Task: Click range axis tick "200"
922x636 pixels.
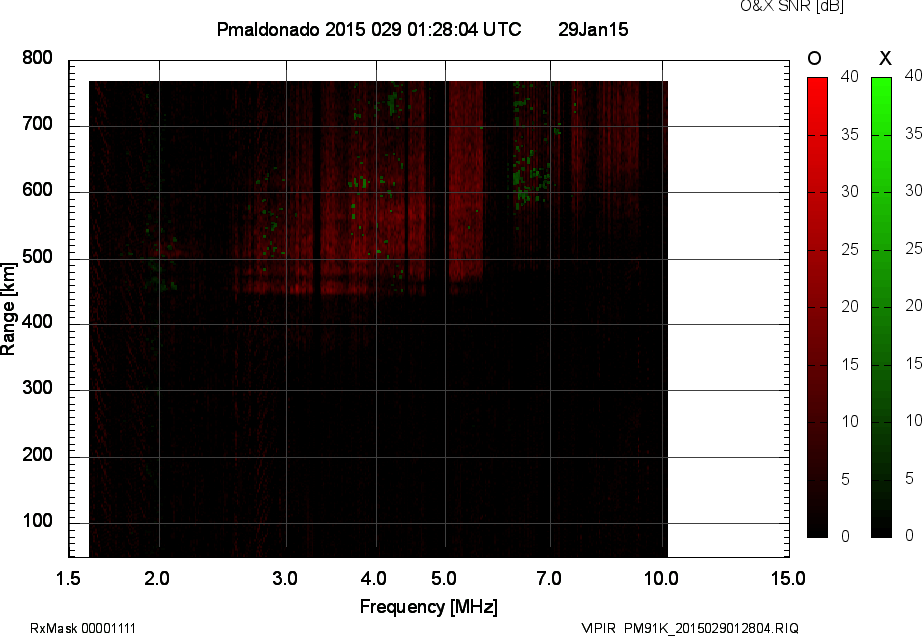Action: click(37, 454)
